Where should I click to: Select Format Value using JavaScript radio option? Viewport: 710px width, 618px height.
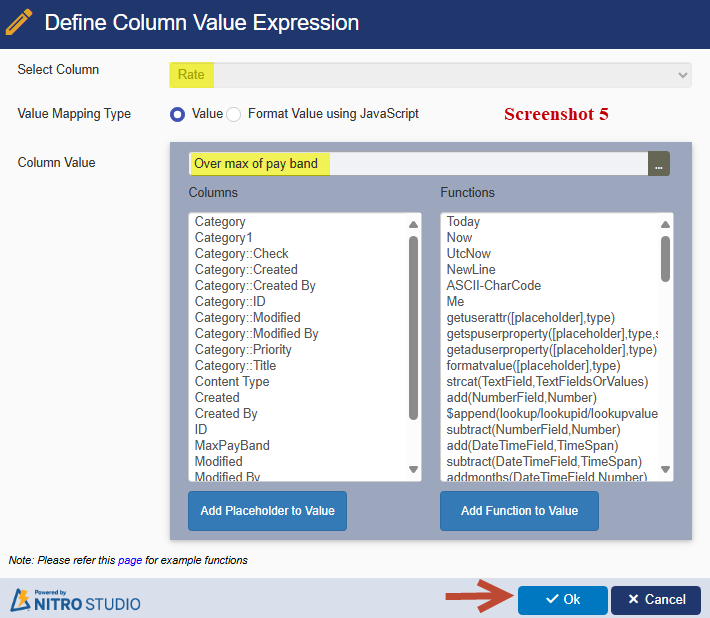pyautogui.click(x=234, y=114)
